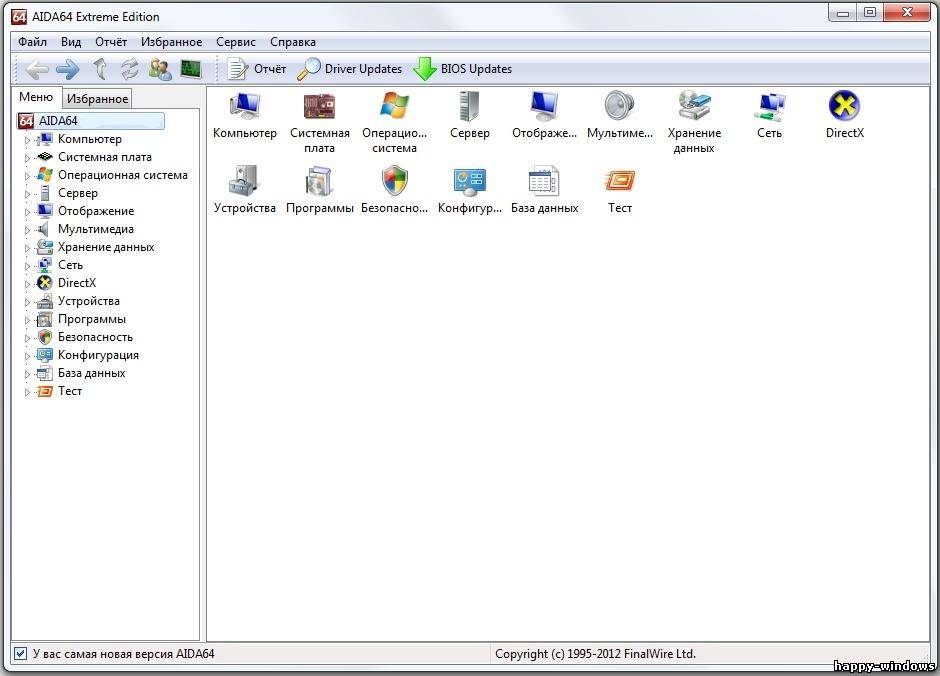Open the Файл menu

pos(32,42)
